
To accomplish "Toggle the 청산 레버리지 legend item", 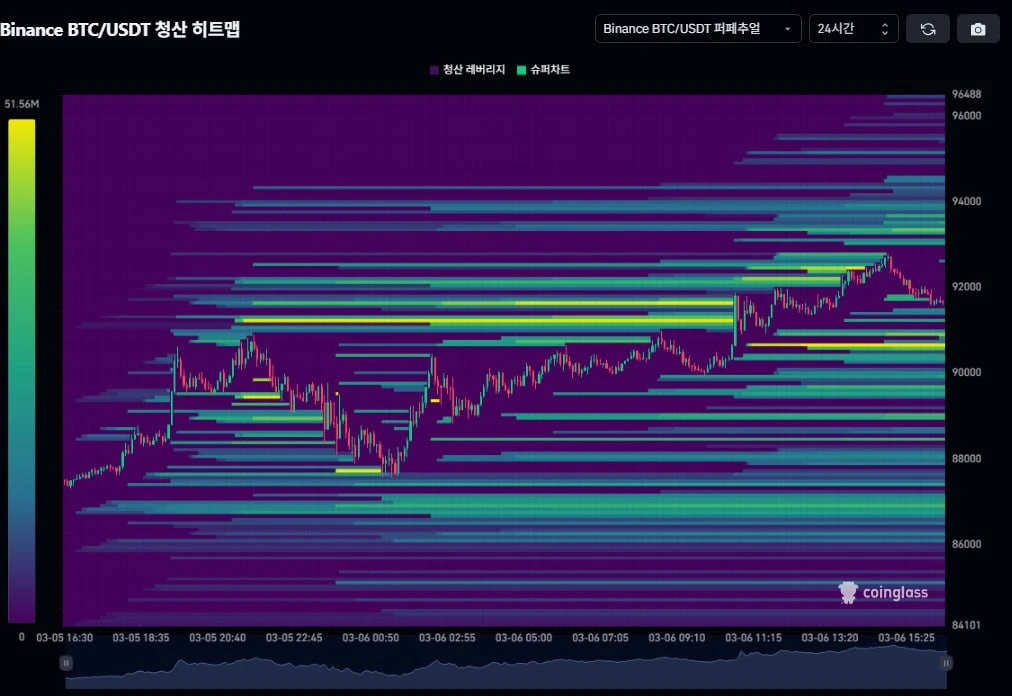I will tap(467, 70).
